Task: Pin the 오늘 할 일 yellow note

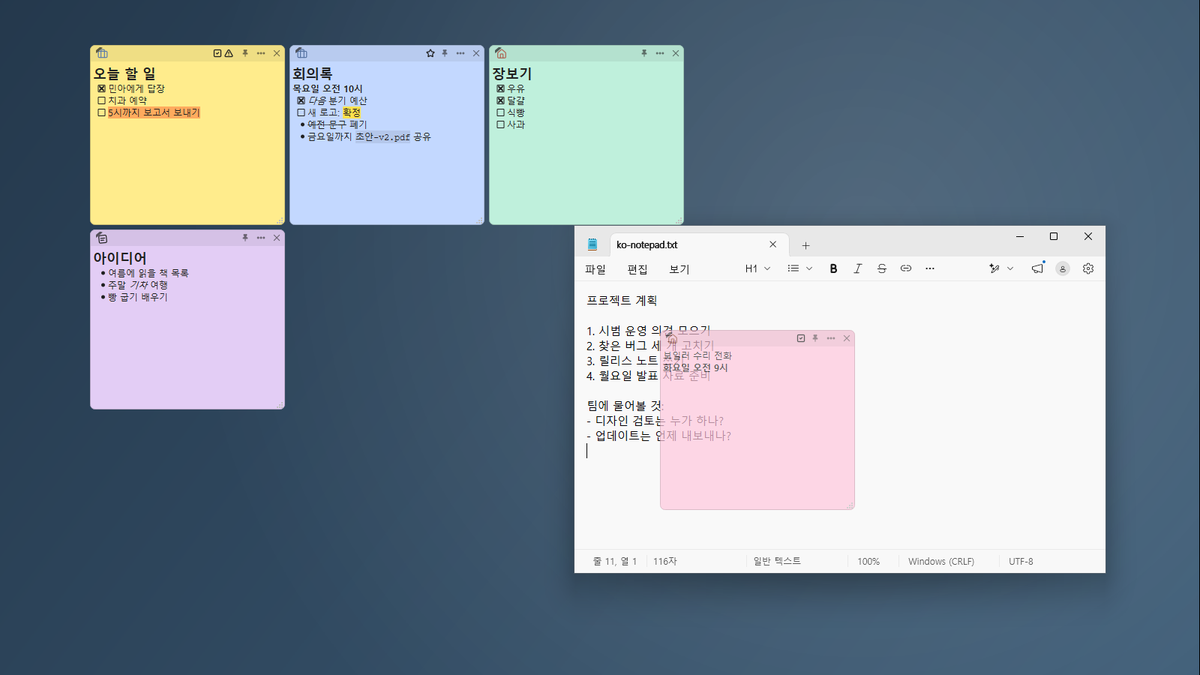Action: click(245, 53)
